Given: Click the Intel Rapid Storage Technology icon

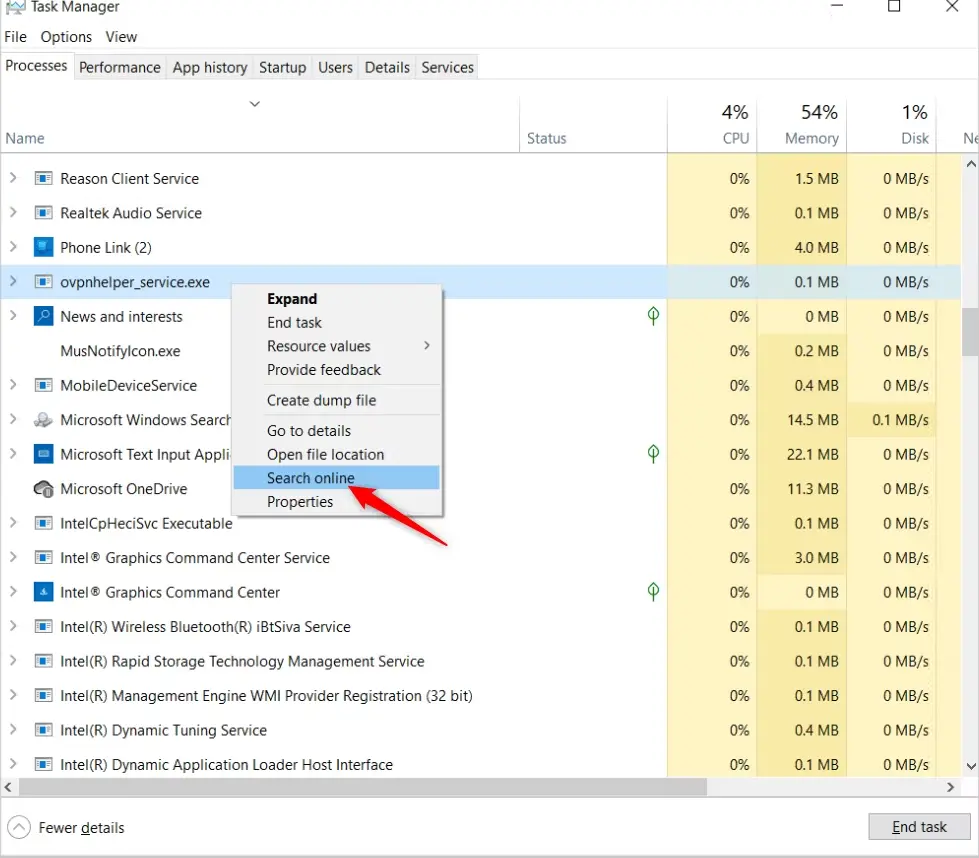Looking at the screenshot, I should click(x=43, y=661).
